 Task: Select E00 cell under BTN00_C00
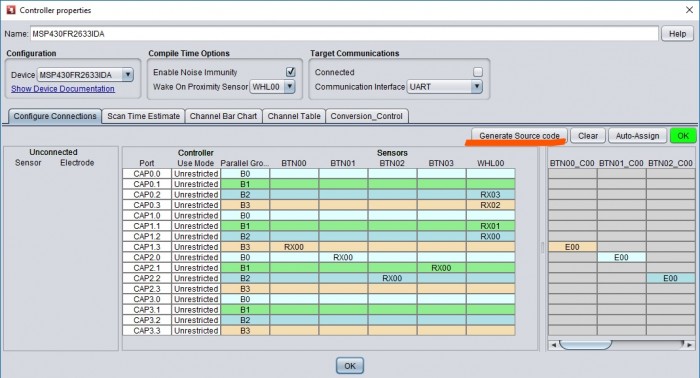[x=572, y=247]
